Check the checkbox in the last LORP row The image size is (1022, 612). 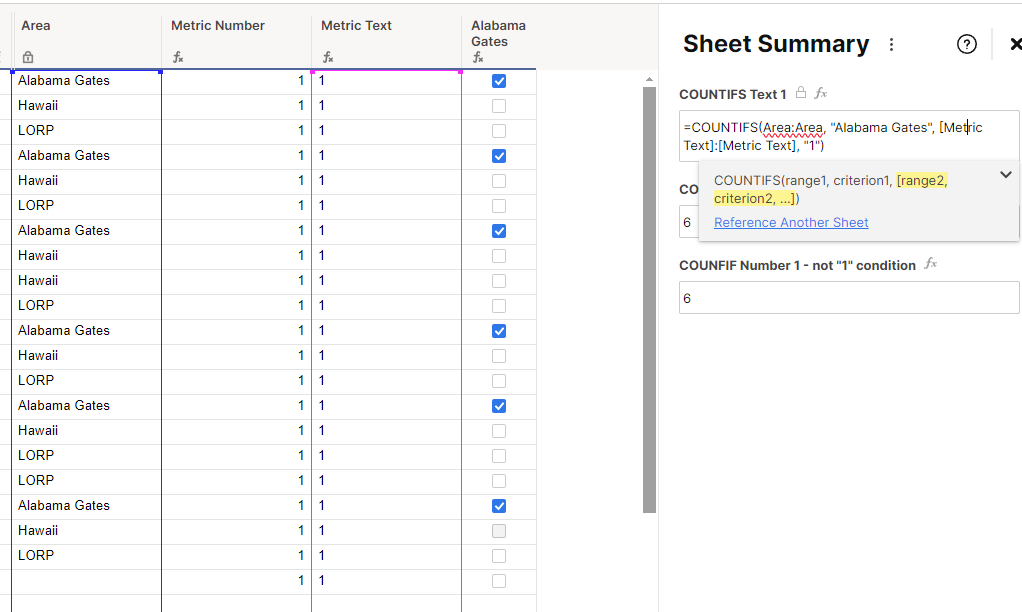(x=499, y=556)
